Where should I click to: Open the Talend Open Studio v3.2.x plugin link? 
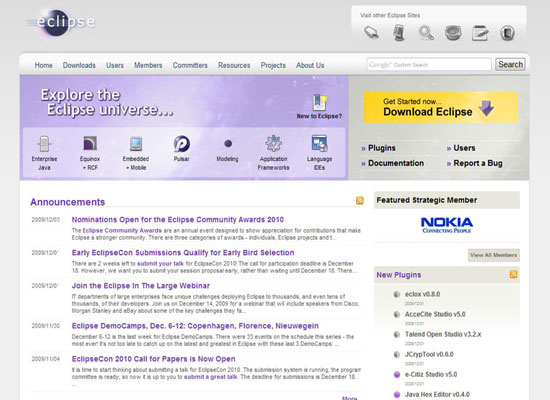pos(443,334)
